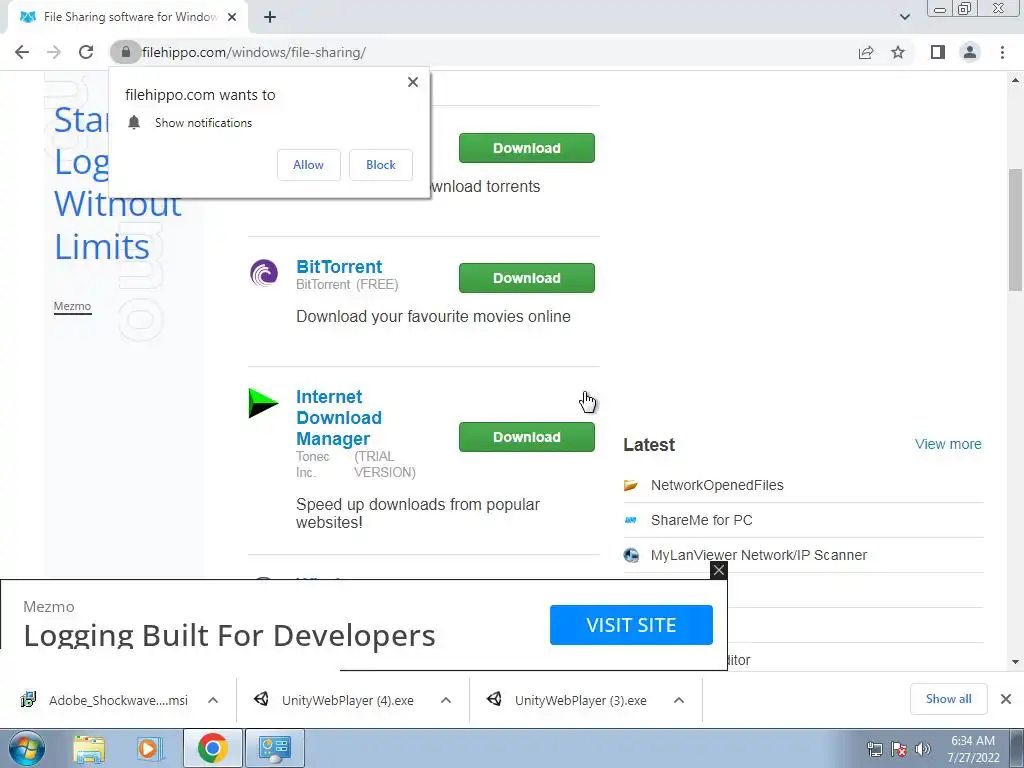Click the ShareMe for PC icon
1024x768 pixels.
pyautogui.click(x=631, y=520)
